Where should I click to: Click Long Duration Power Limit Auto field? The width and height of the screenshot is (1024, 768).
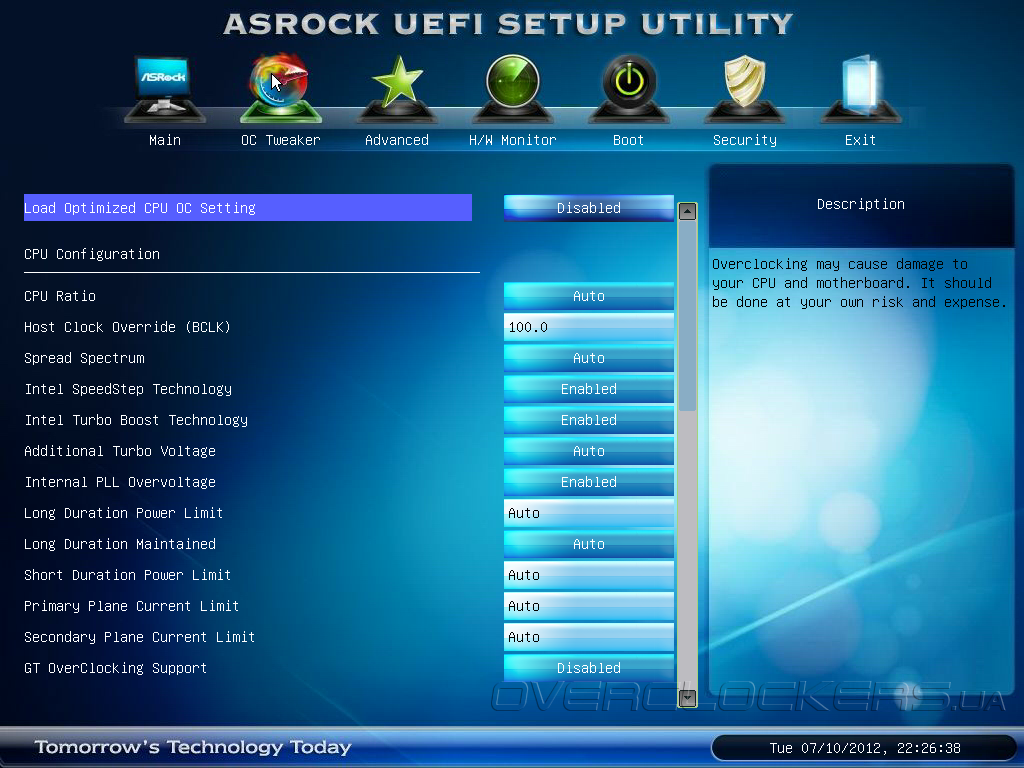point(588,513)
